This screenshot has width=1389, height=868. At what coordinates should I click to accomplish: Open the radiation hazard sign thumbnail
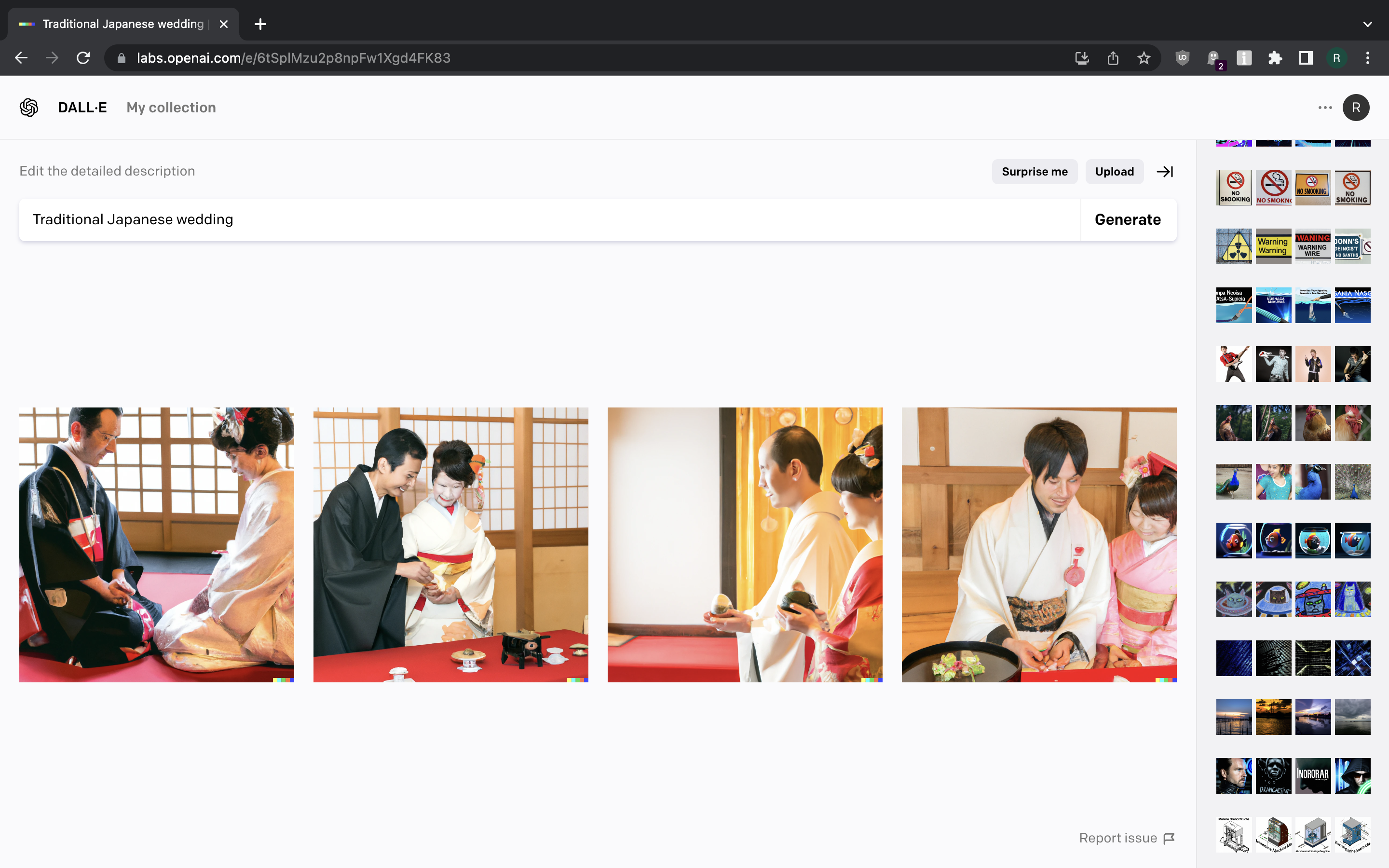pos(1234,246)
